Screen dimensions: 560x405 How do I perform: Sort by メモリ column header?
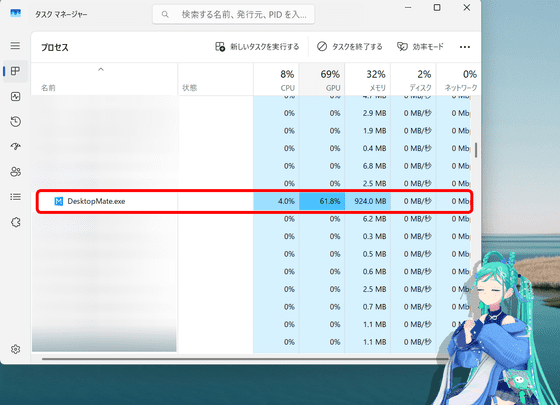click(x=368, y=80)
